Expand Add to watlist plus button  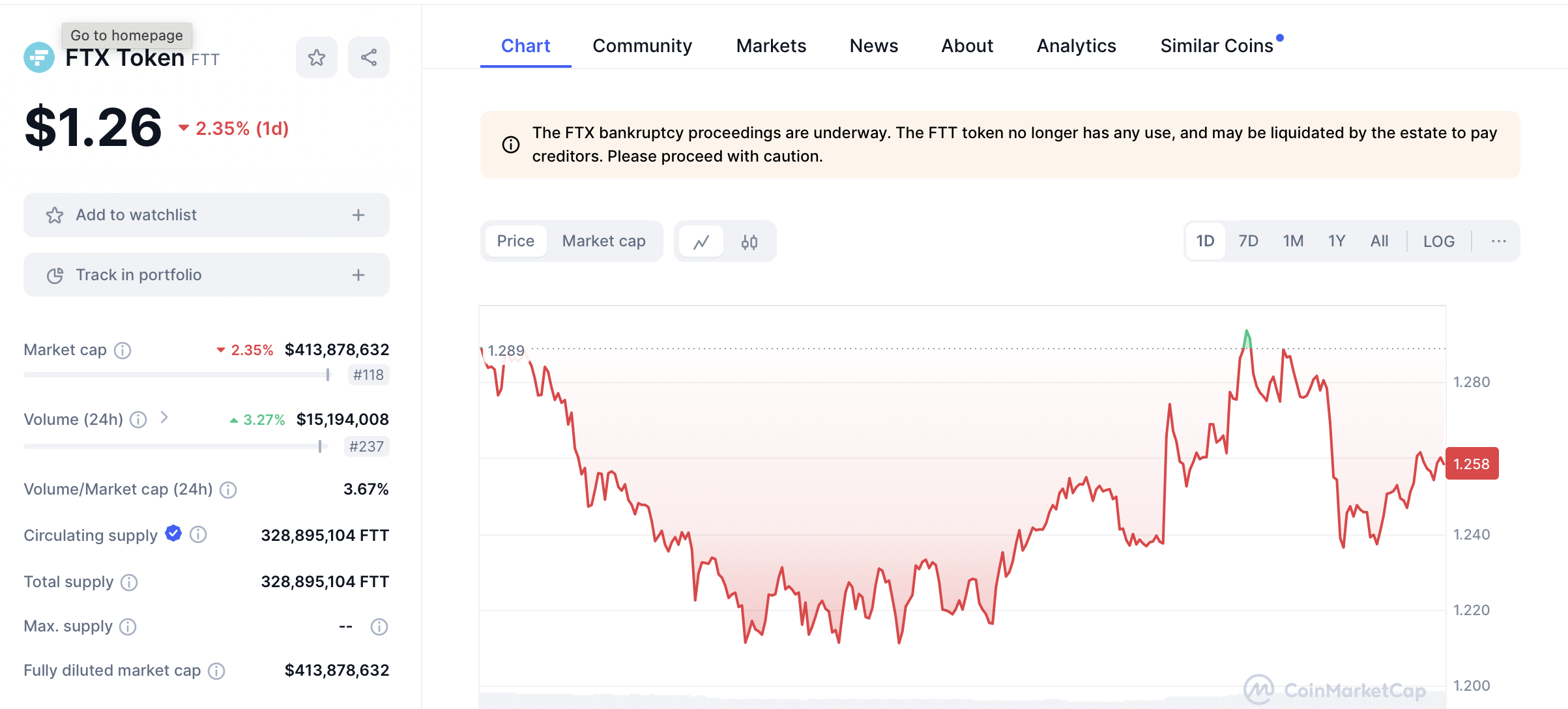point(358,215)
